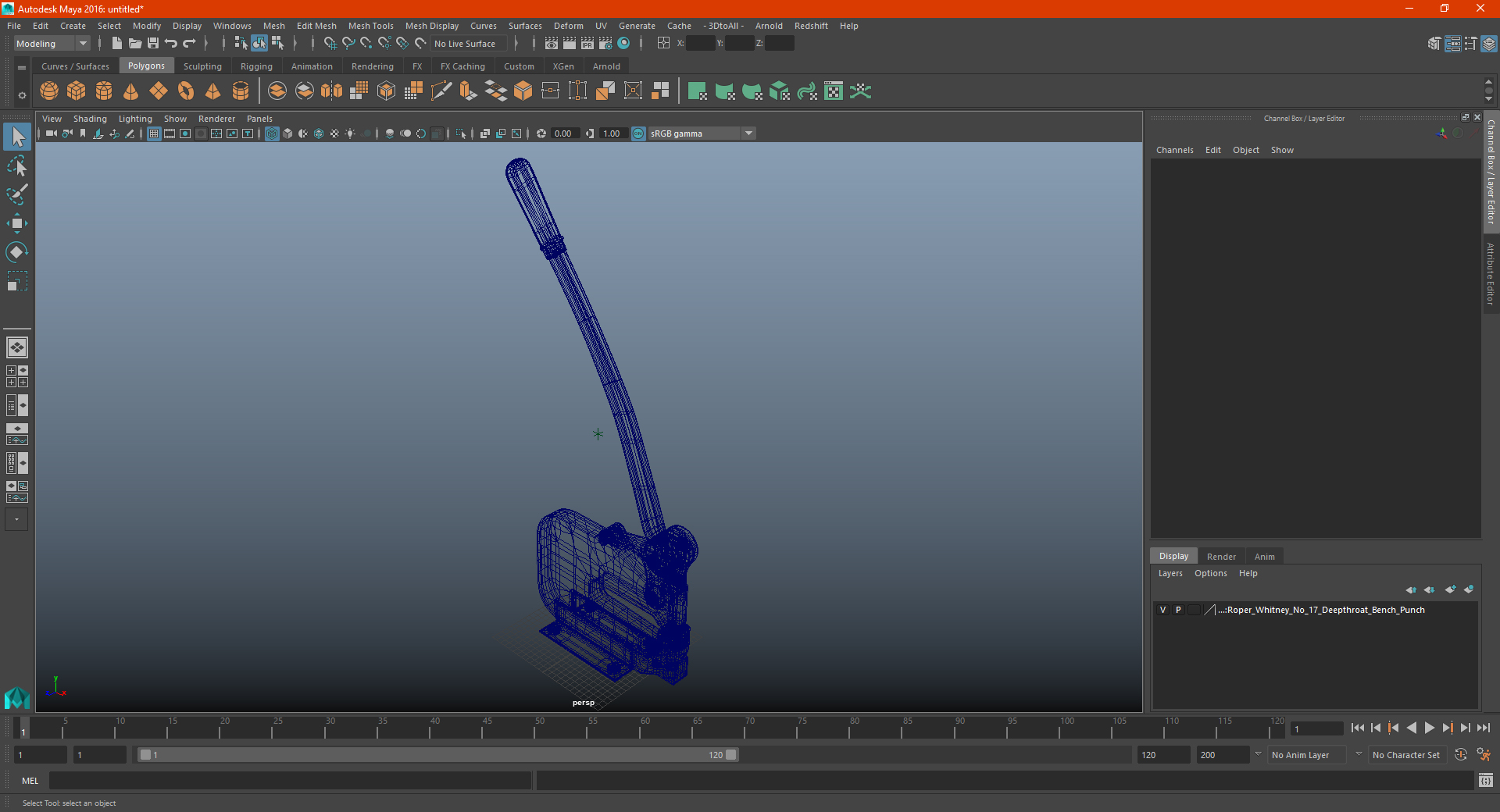Activate the Rotate tool
1500x812 pixels.
point(17,252)
